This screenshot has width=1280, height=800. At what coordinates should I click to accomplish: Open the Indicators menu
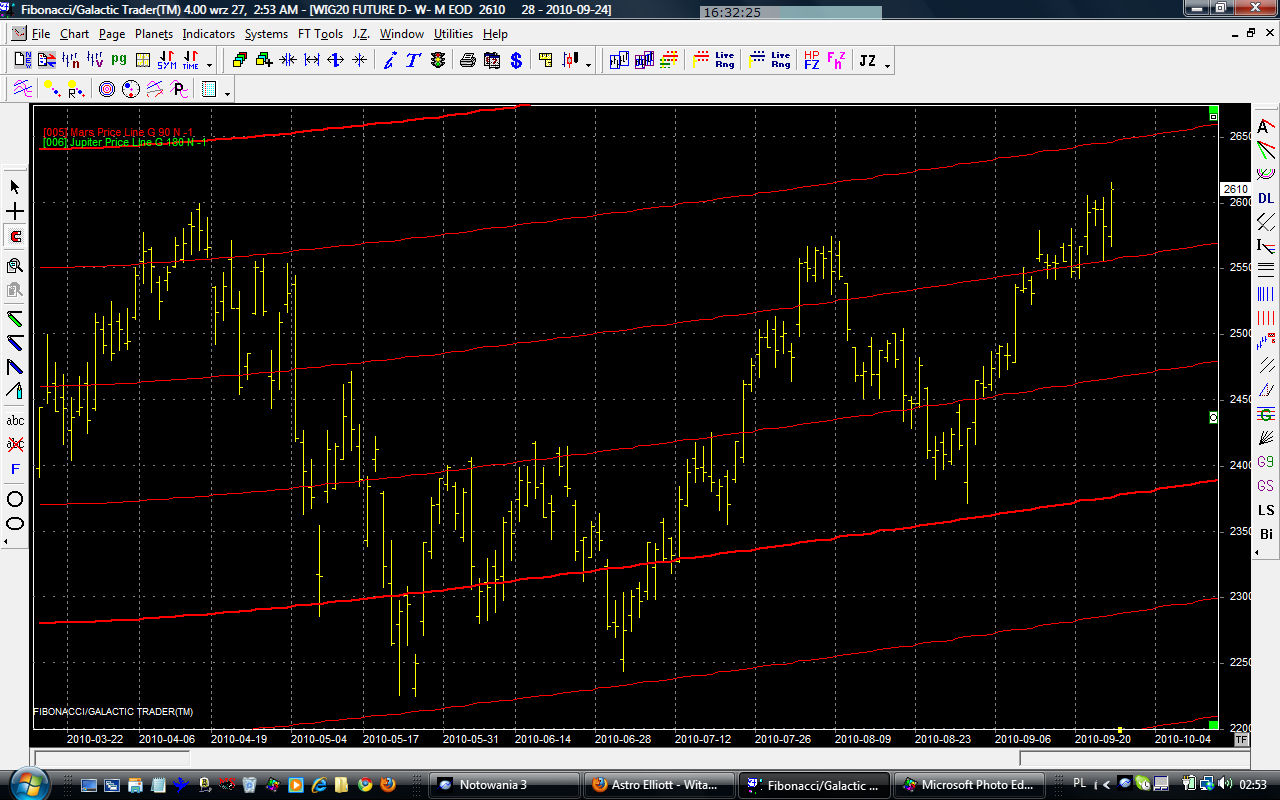coord(208,34)
